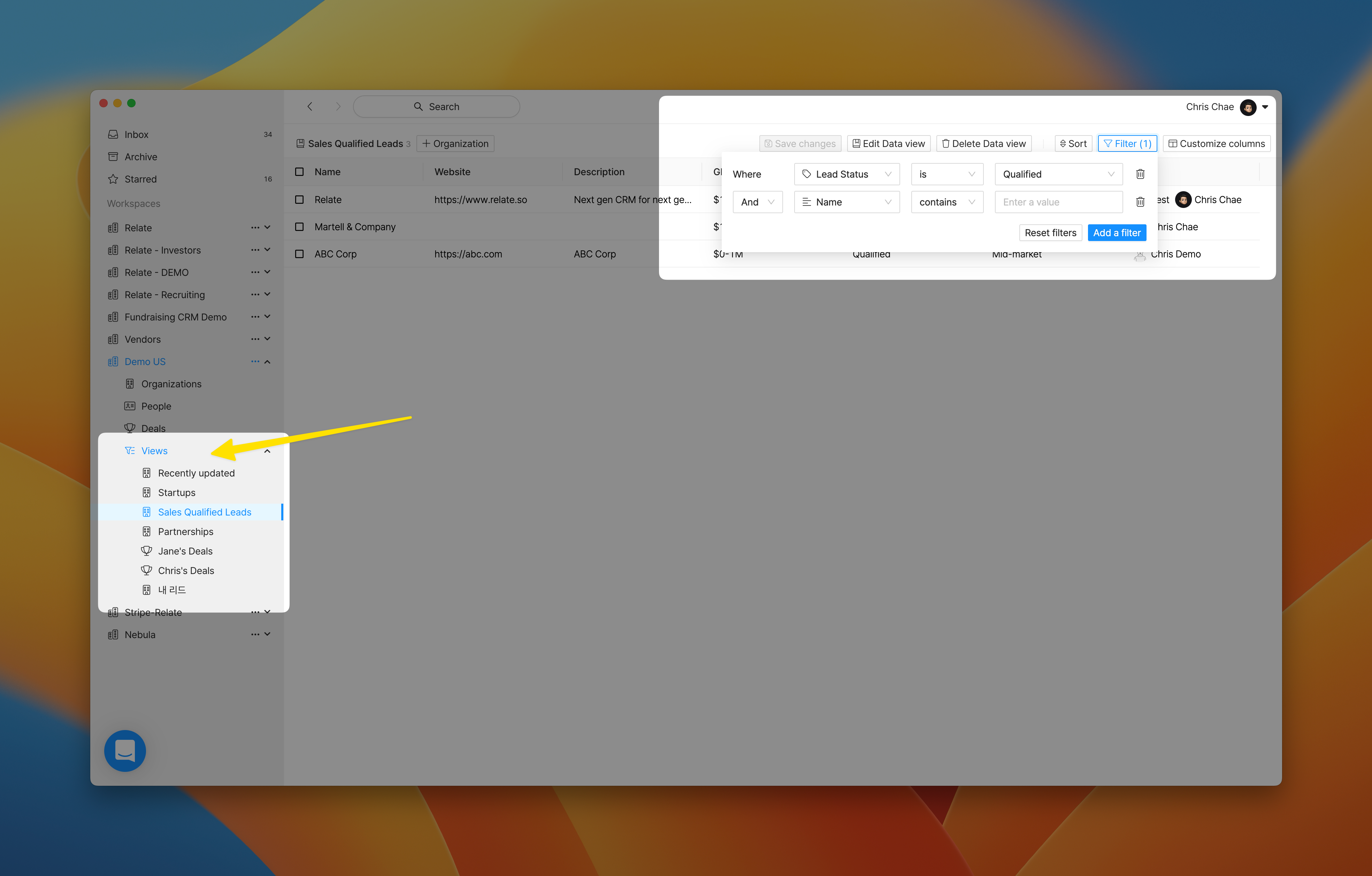This screenshot has width=1372, height=876.
Task: Collapse the Views section chevron
Action: (x=267, y=451)
